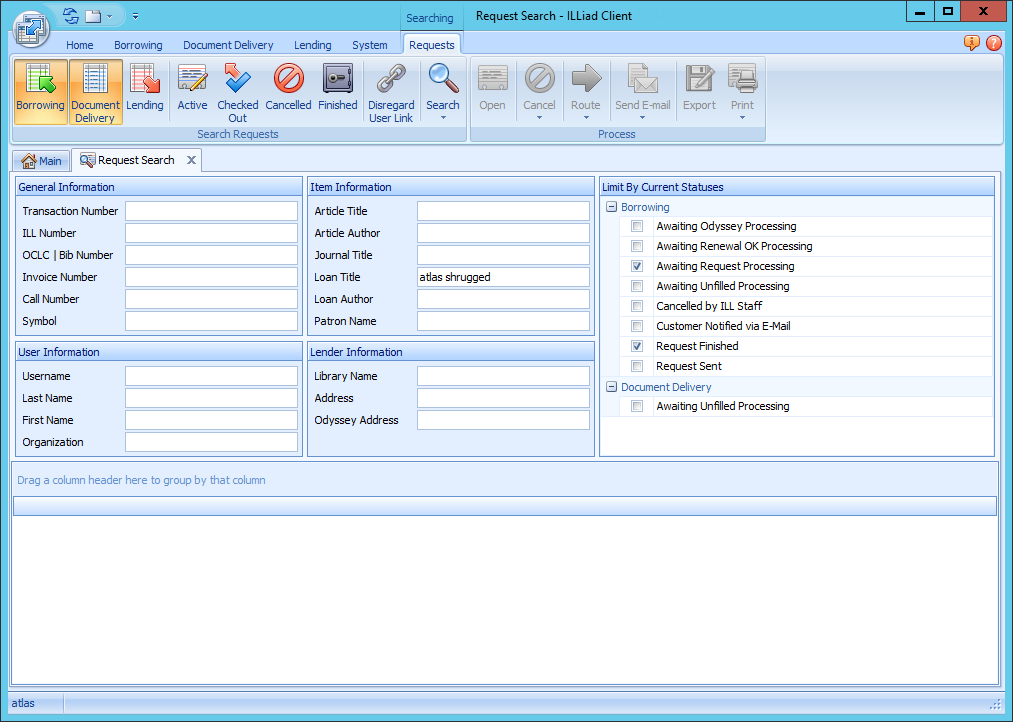
Task: Click the Loan Title input field
Action: point(503,277)
